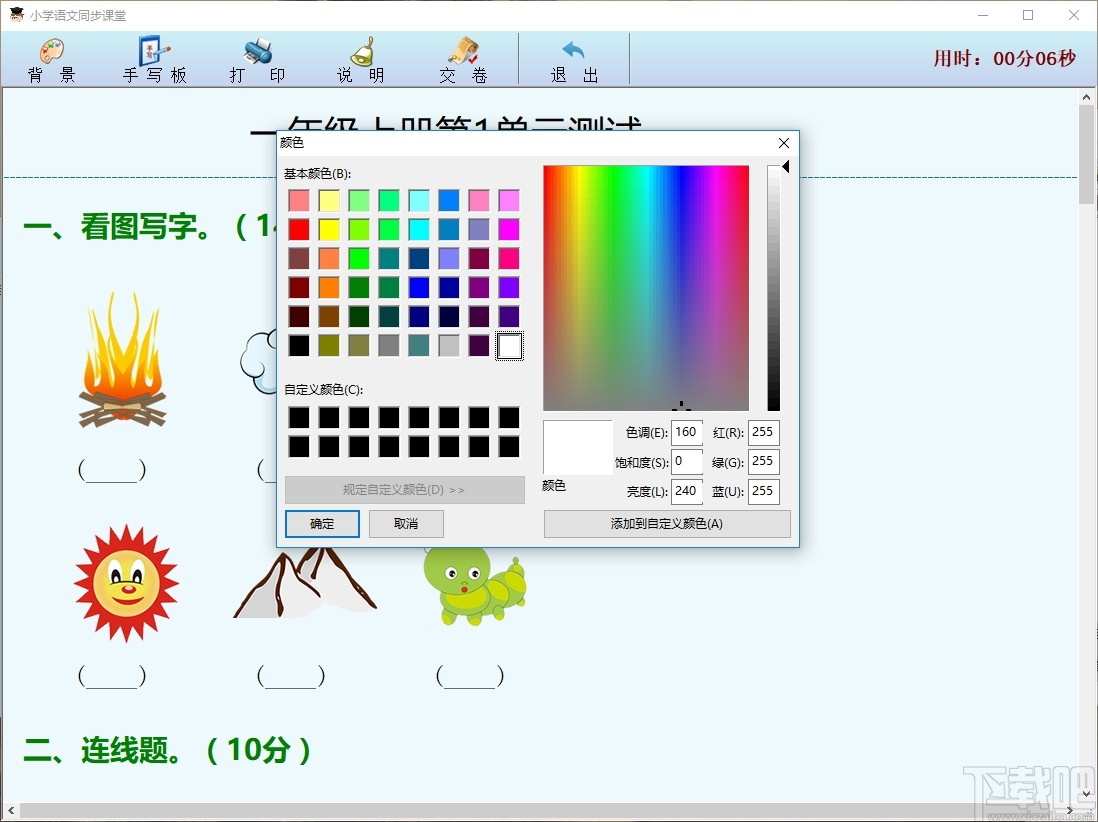Click the horizontal scrollbar left arrow

[11, 810]
